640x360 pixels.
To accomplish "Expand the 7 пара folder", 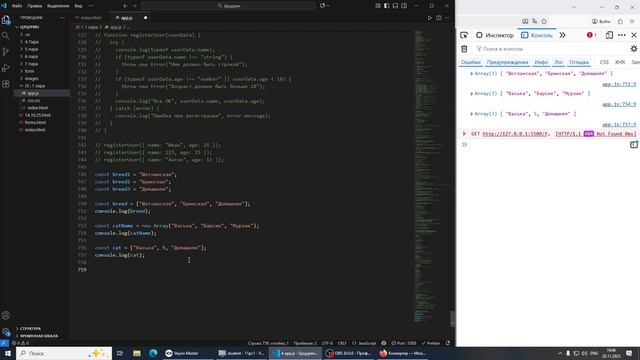I will (x=31, y=64).
